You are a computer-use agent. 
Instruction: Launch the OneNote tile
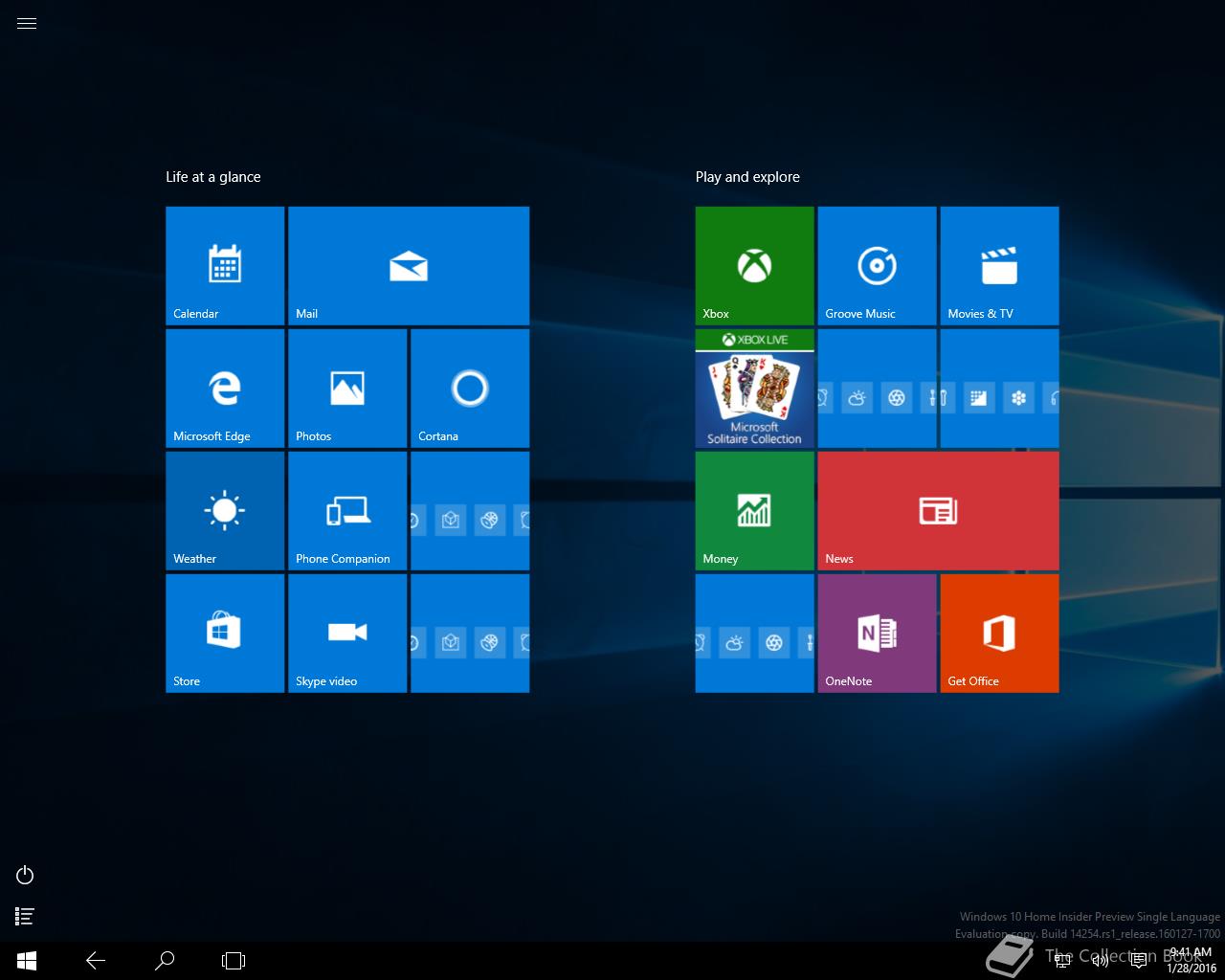pos(878,634)
